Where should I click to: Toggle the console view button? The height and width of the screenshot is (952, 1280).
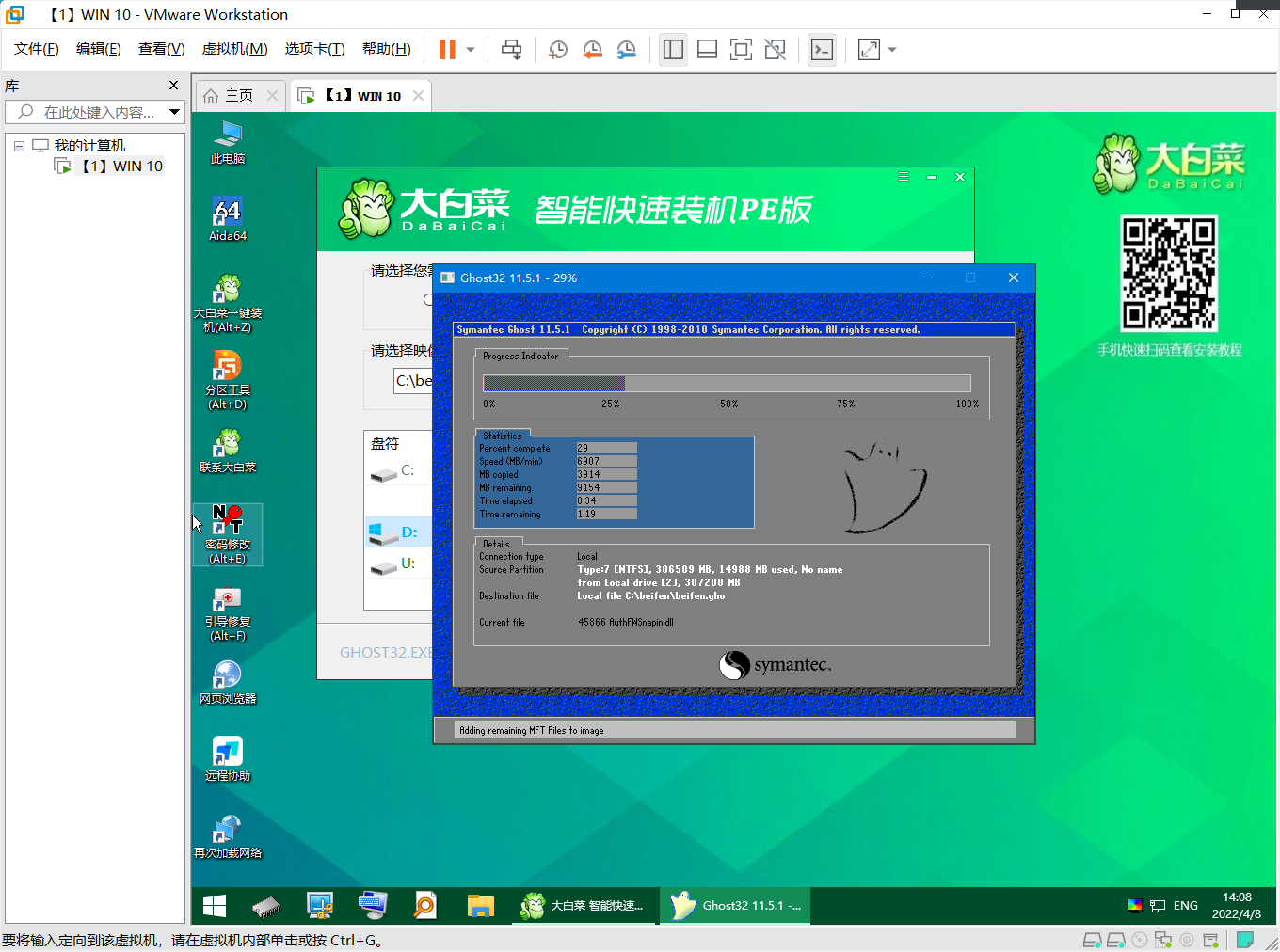pyautogui.click(x=822, y=49)
